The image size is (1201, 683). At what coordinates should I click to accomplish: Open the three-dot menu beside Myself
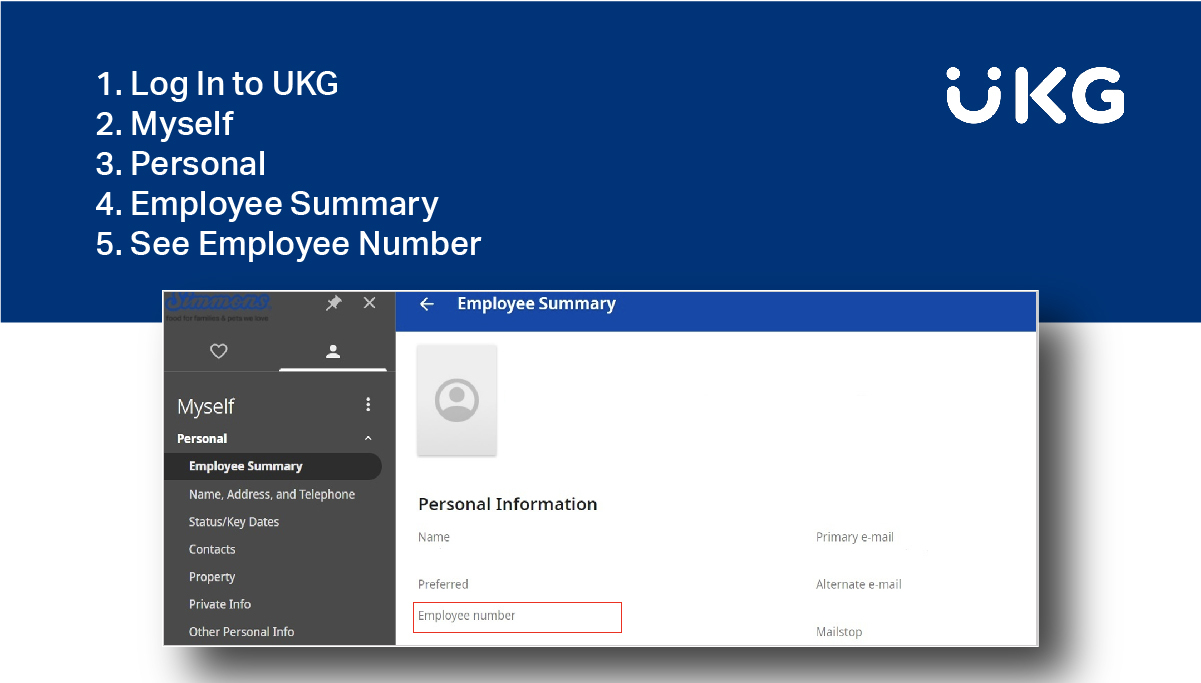coord(368,405)
